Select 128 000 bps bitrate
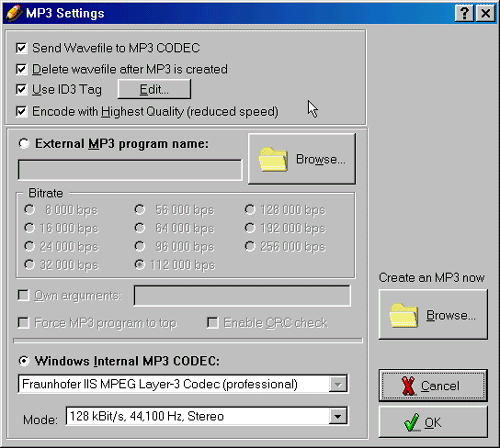This screenshot has height=448, width=500. pos(250,210)
